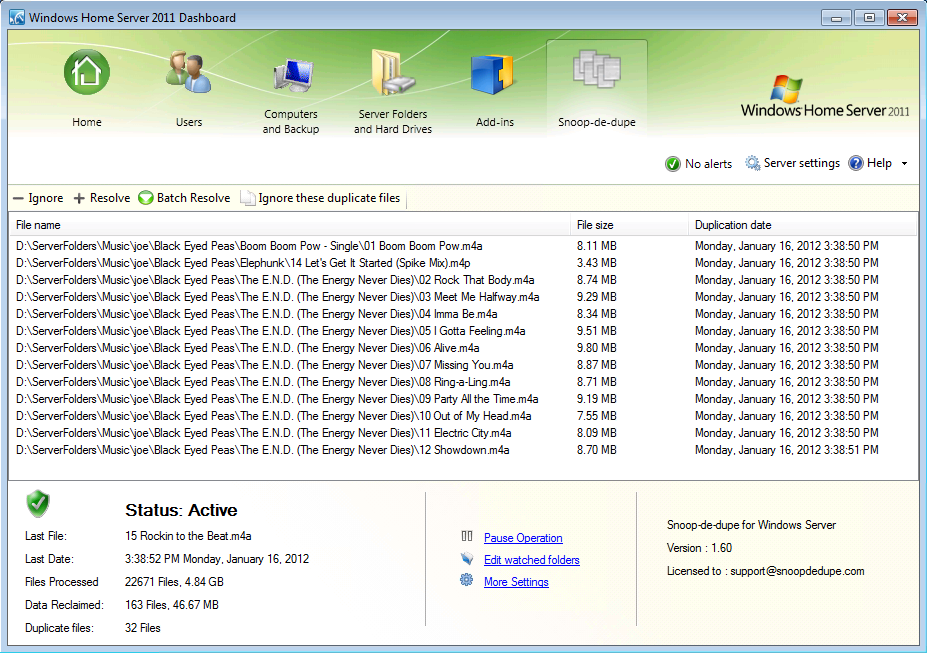Click the Help text button
Screen dimensions: 927x653
(x=879, y=163)
